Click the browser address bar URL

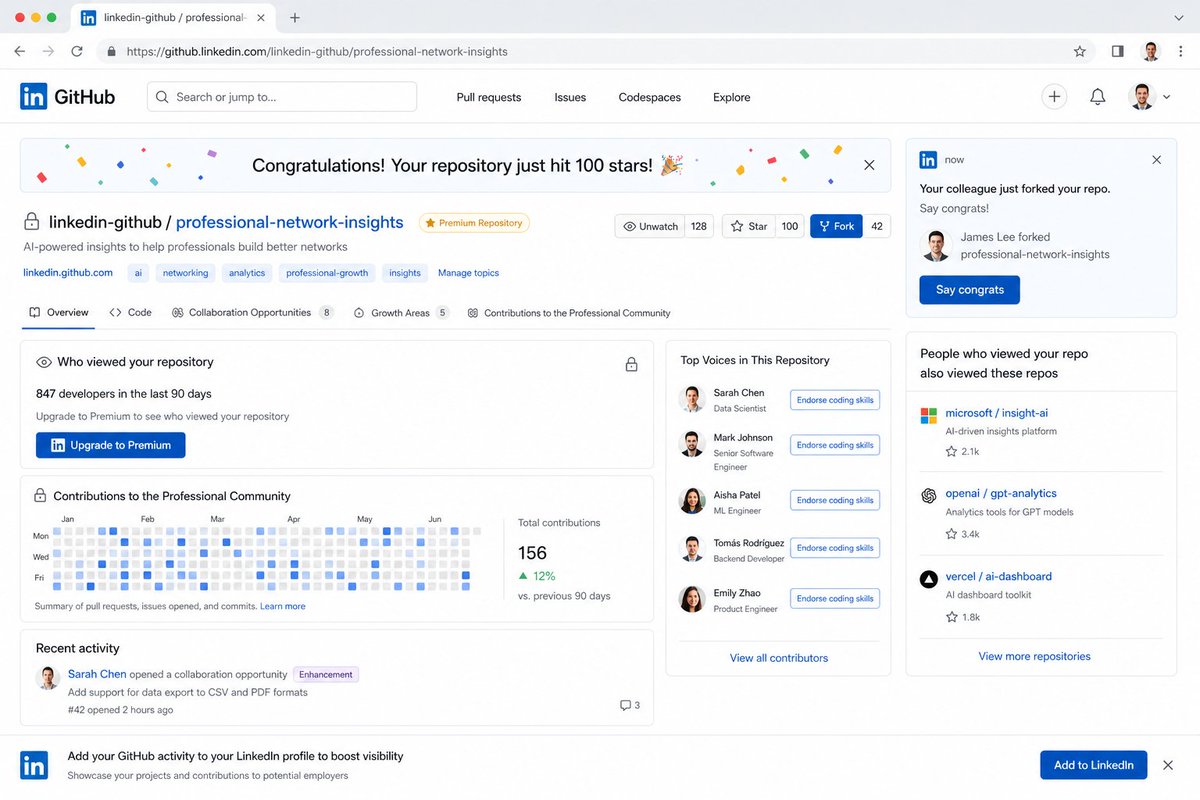coord(317,51)
